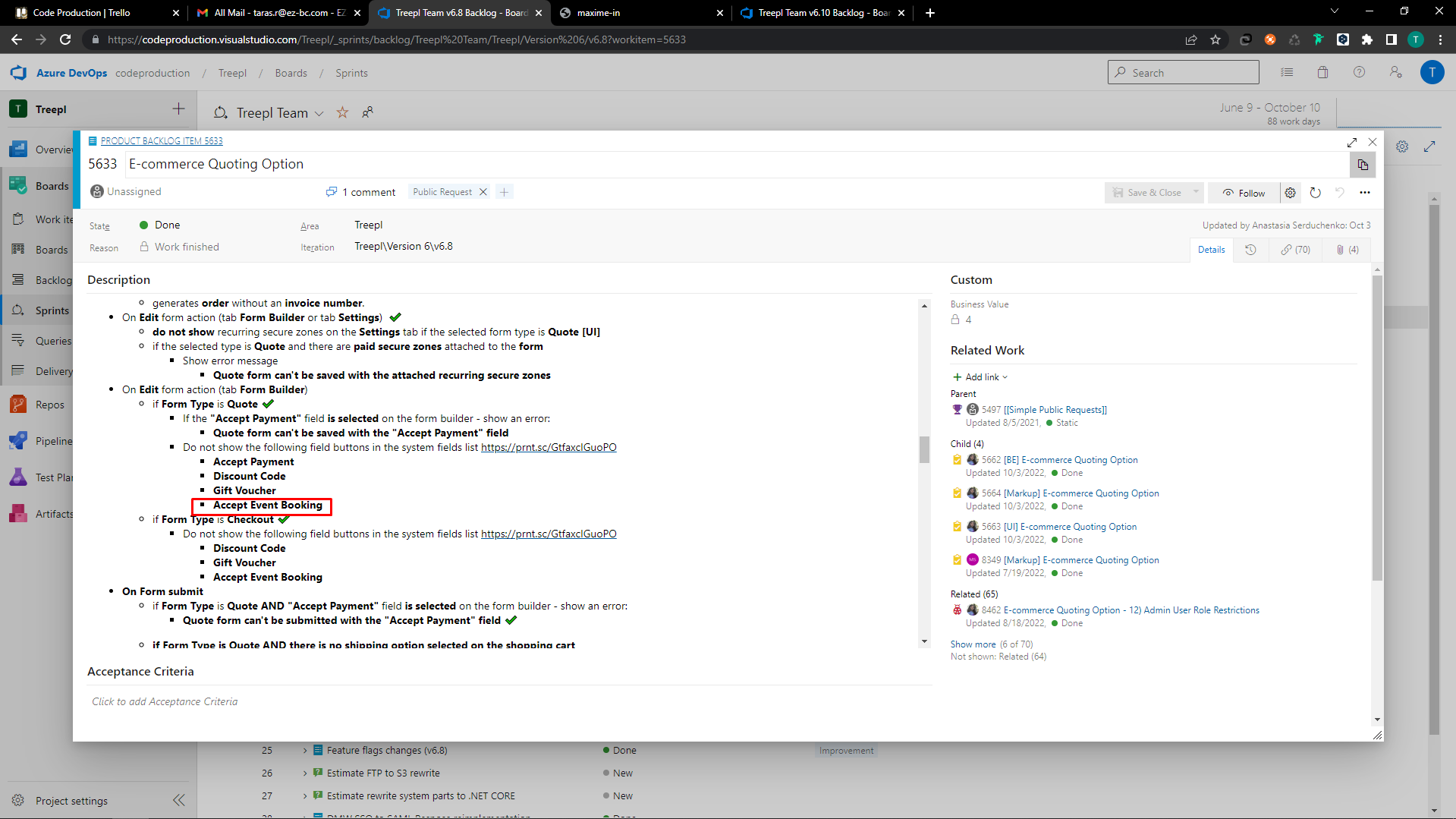Open Pipelines in the left sidebar
This screenshot has width=1456, height=819.
42,441
